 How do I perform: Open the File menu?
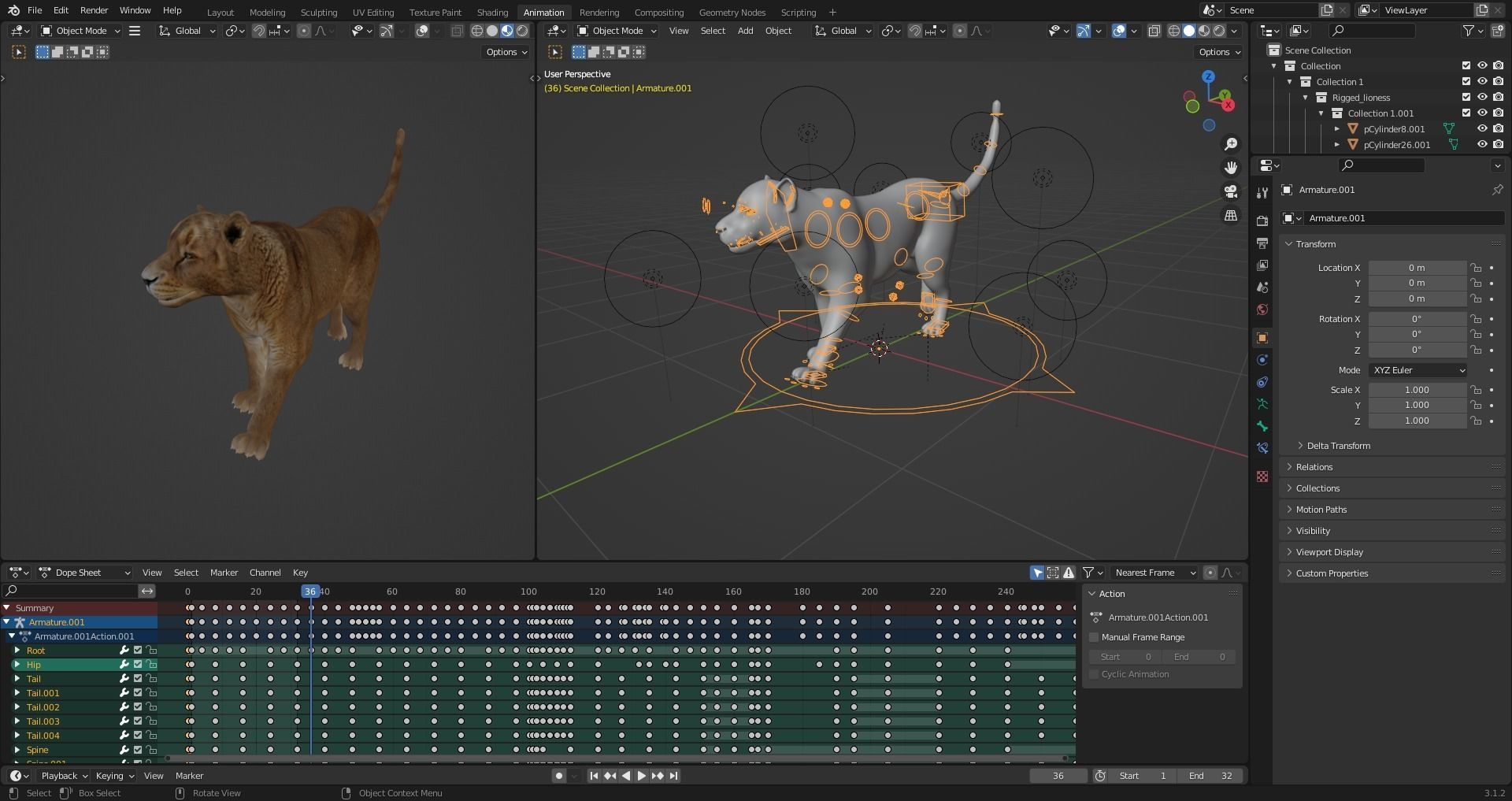click(35, 10)
